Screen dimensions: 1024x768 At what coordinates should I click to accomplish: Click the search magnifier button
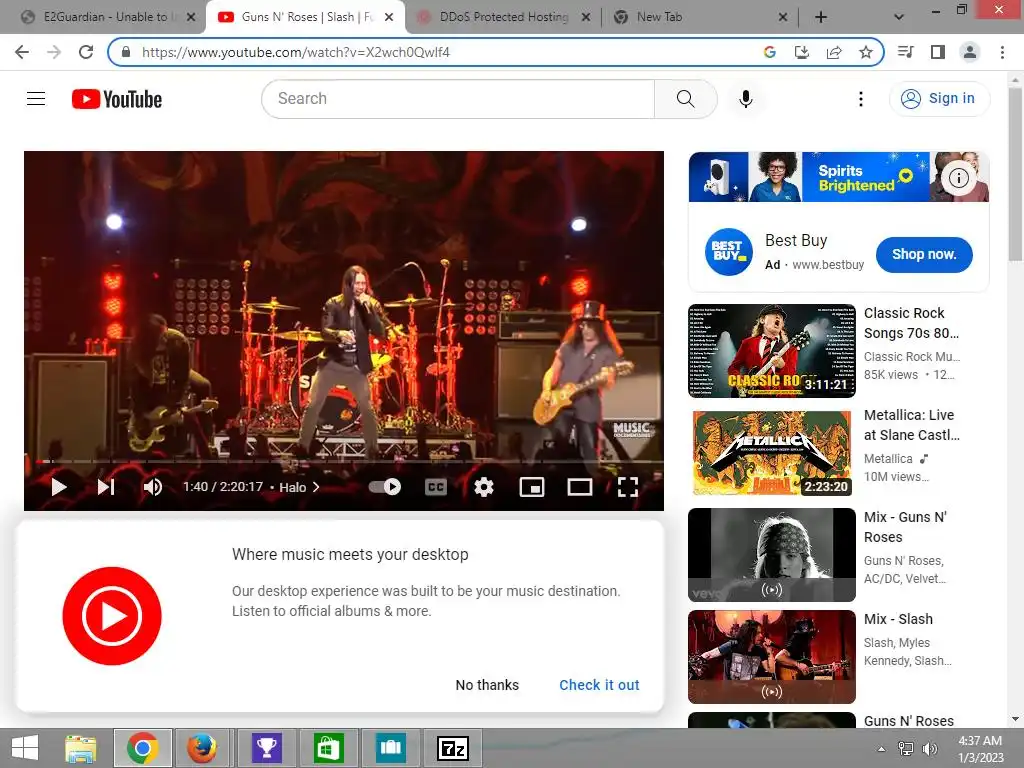685,99
